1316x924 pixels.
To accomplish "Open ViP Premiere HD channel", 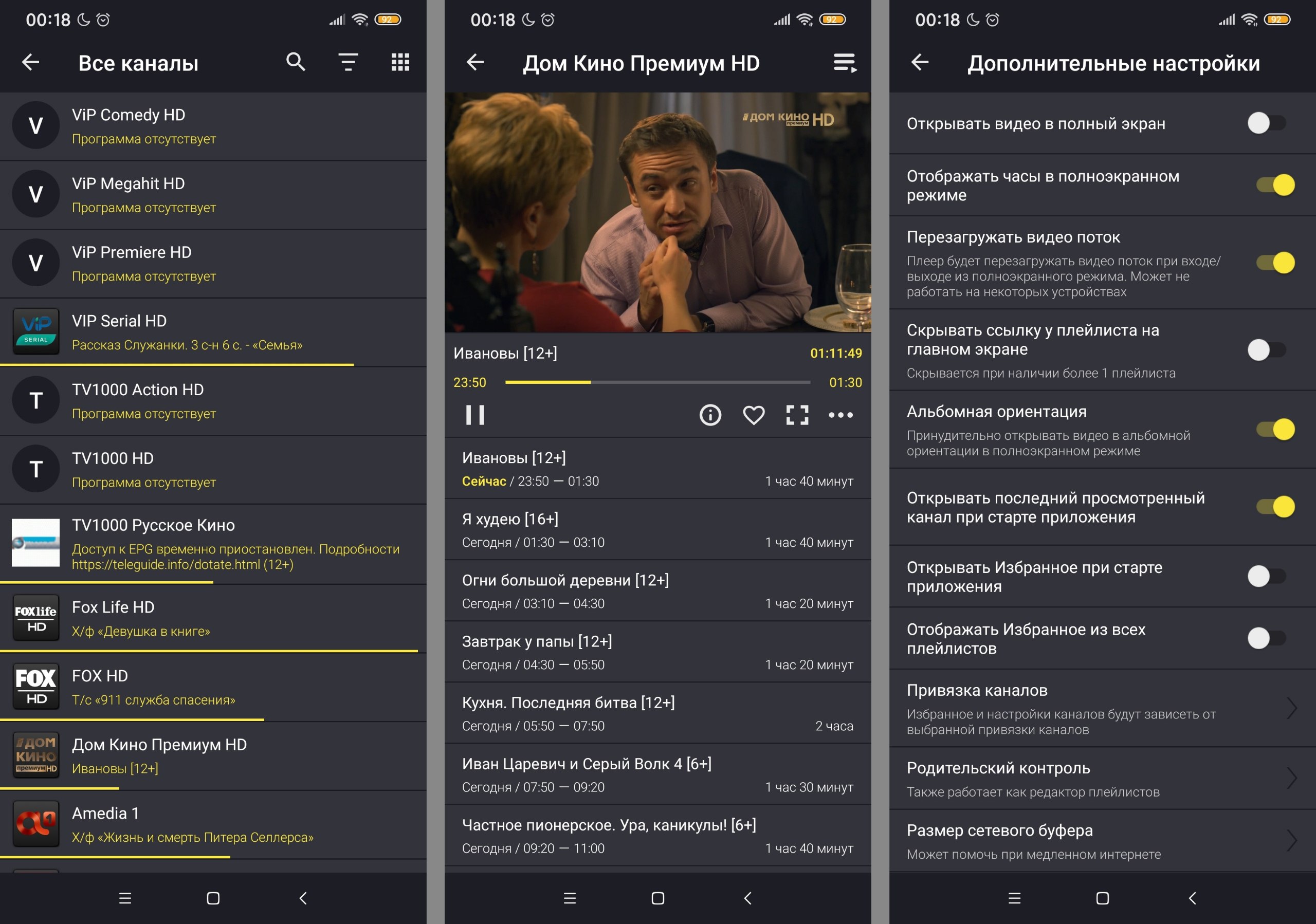I will (213, 264).
